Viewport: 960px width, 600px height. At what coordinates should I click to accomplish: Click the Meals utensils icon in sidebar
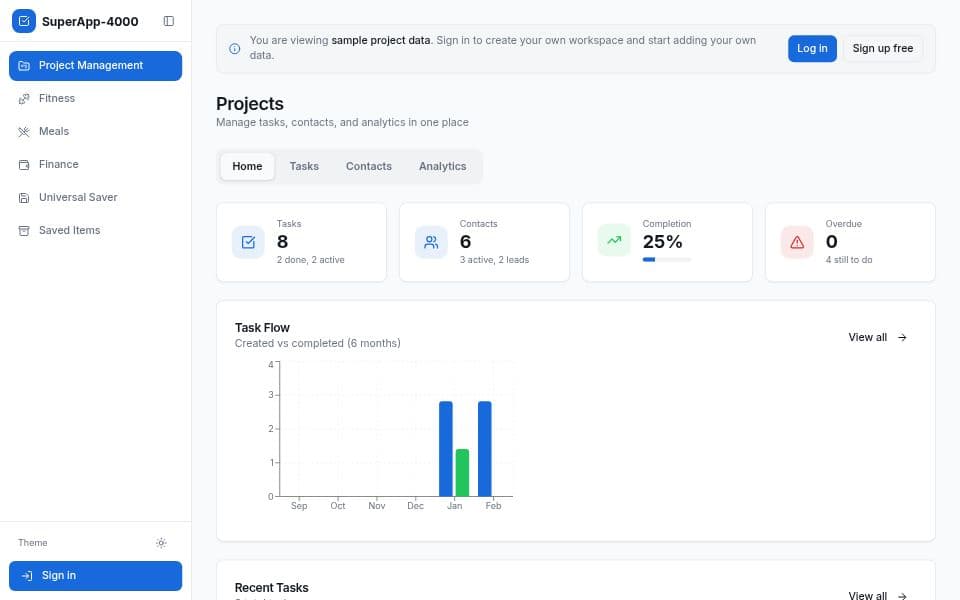pyautogui.click(x=24, y=131)
